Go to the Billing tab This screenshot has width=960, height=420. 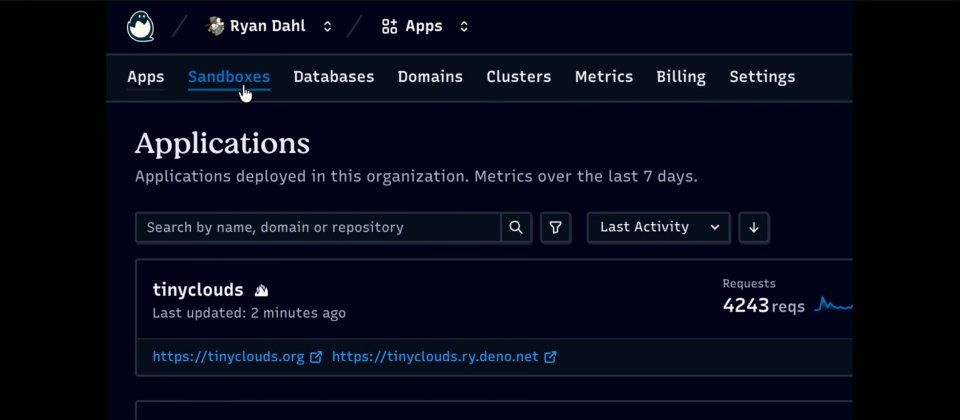[681, 76]
